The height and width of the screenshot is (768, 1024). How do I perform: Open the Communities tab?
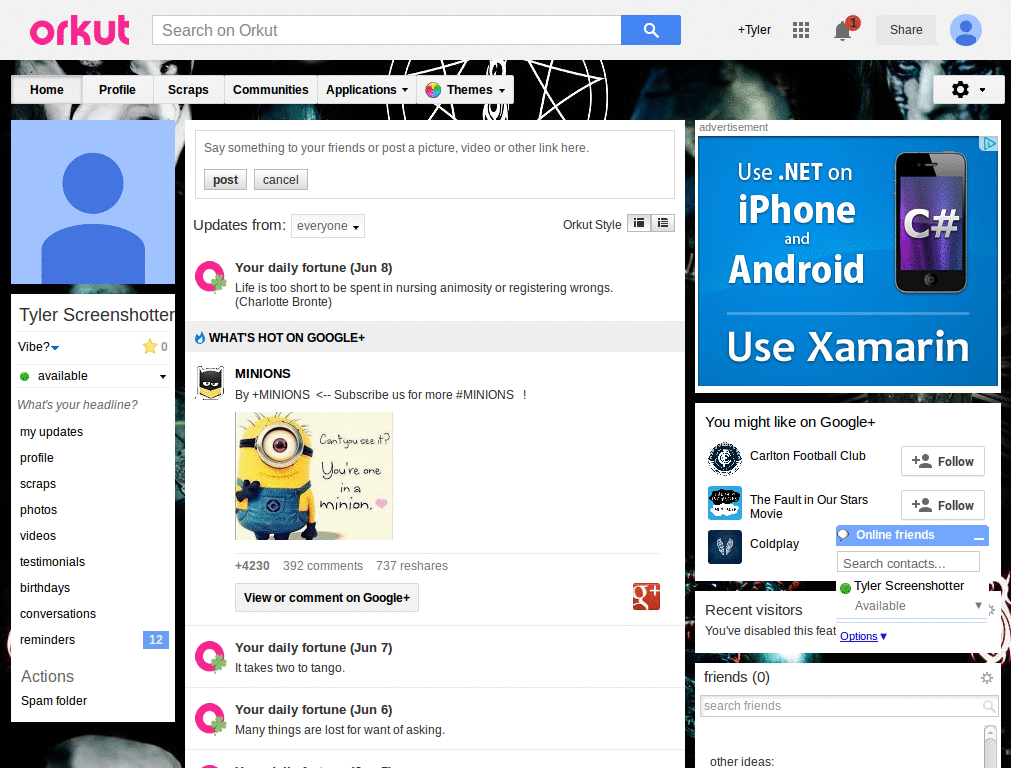pyautogui.click(x=270, y=89)
